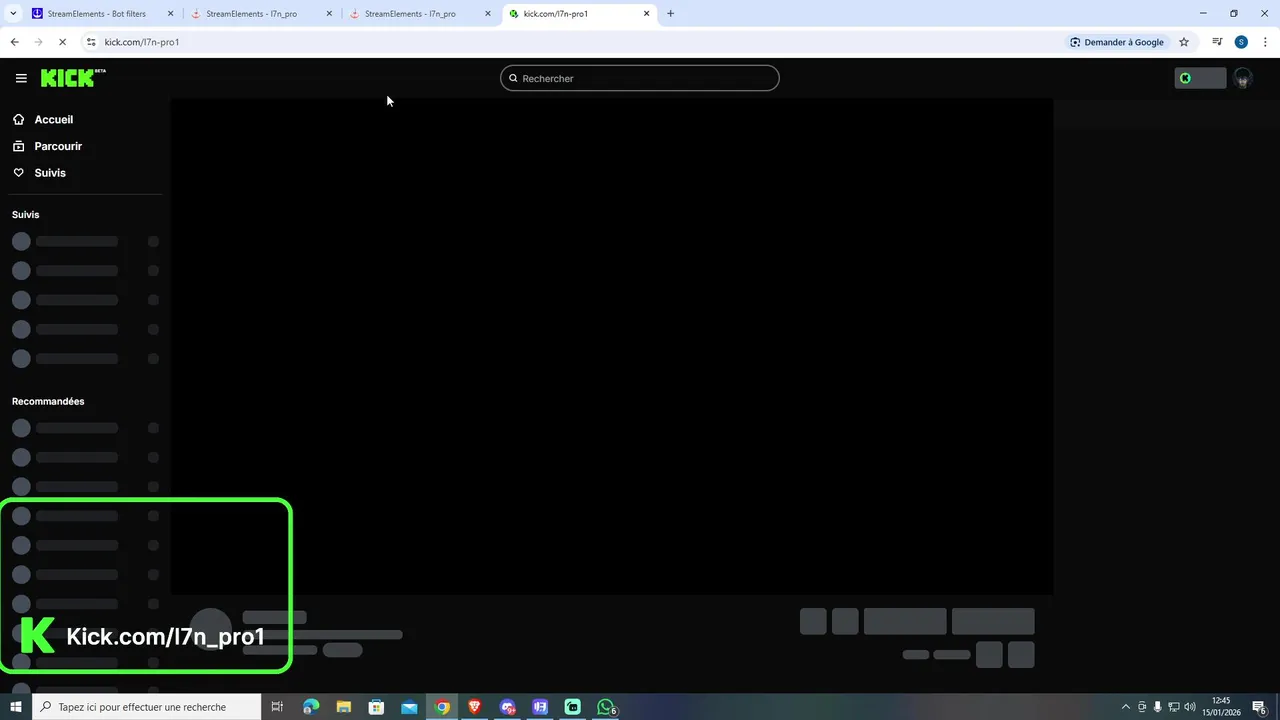Open the Windows Start menu
Image resolution: width=1280 pixels, height=720 pixels.
tap(15, 707)
